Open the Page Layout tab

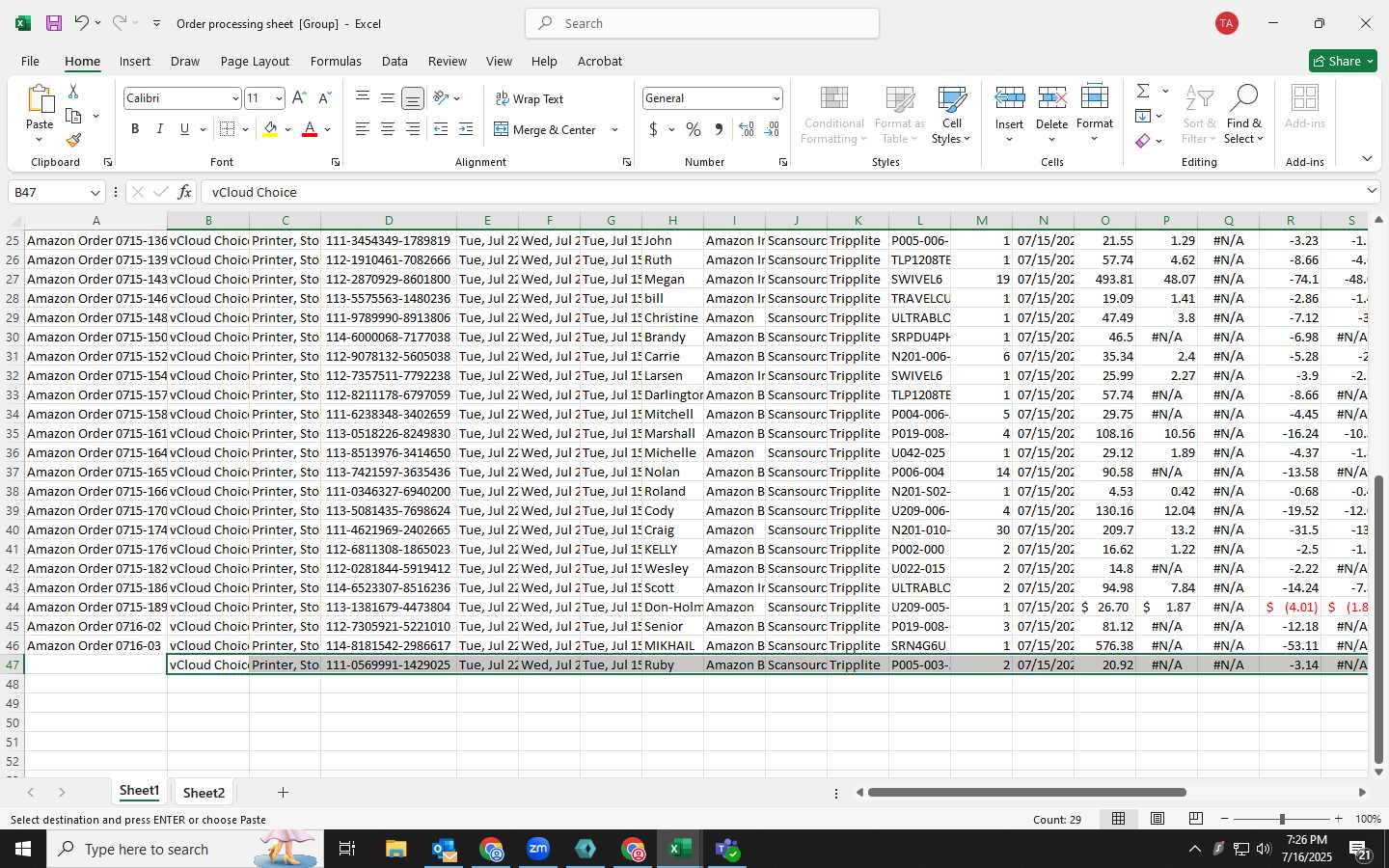click(x=255, y=61)
